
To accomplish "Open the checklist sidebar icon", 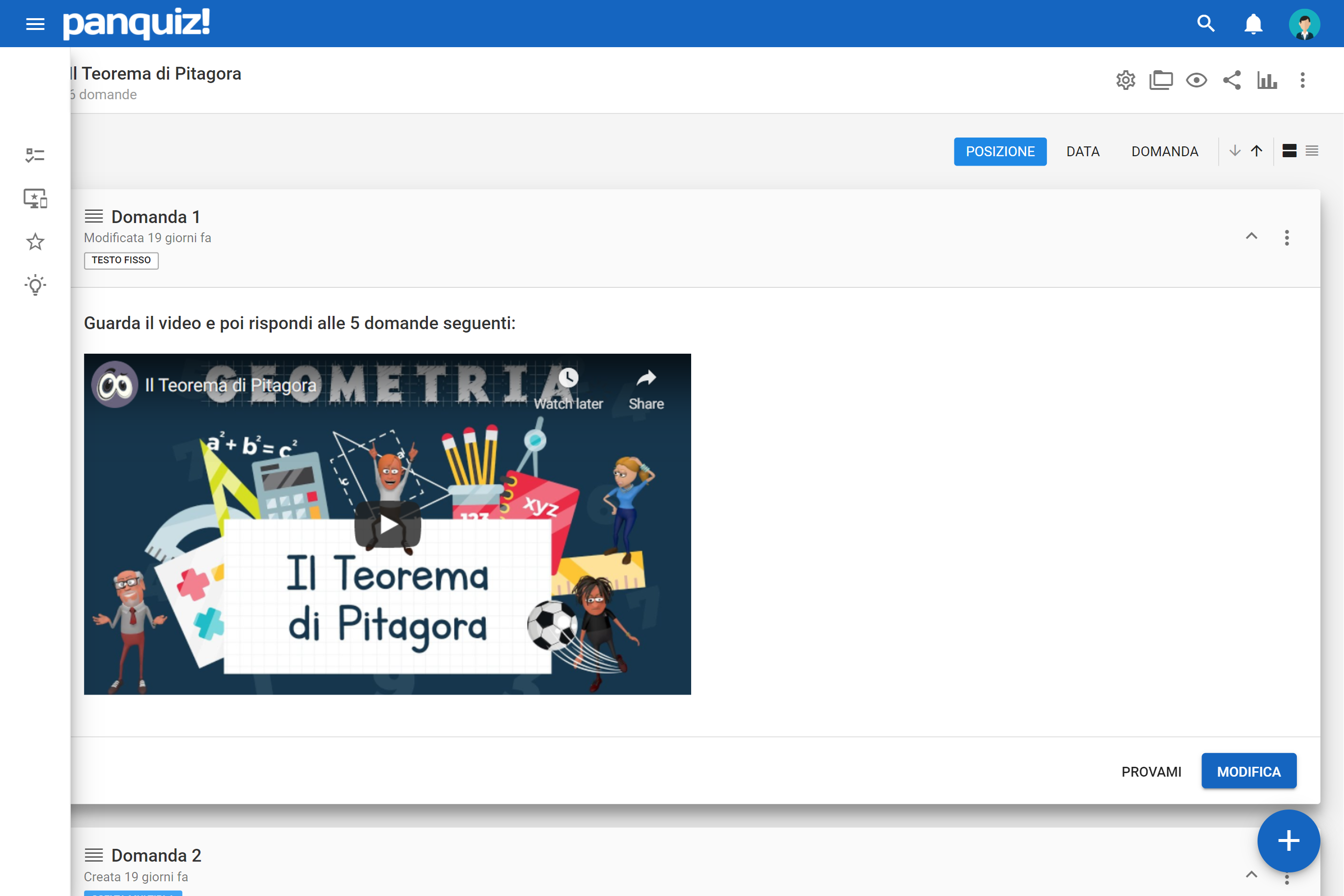I will point(35,155).
